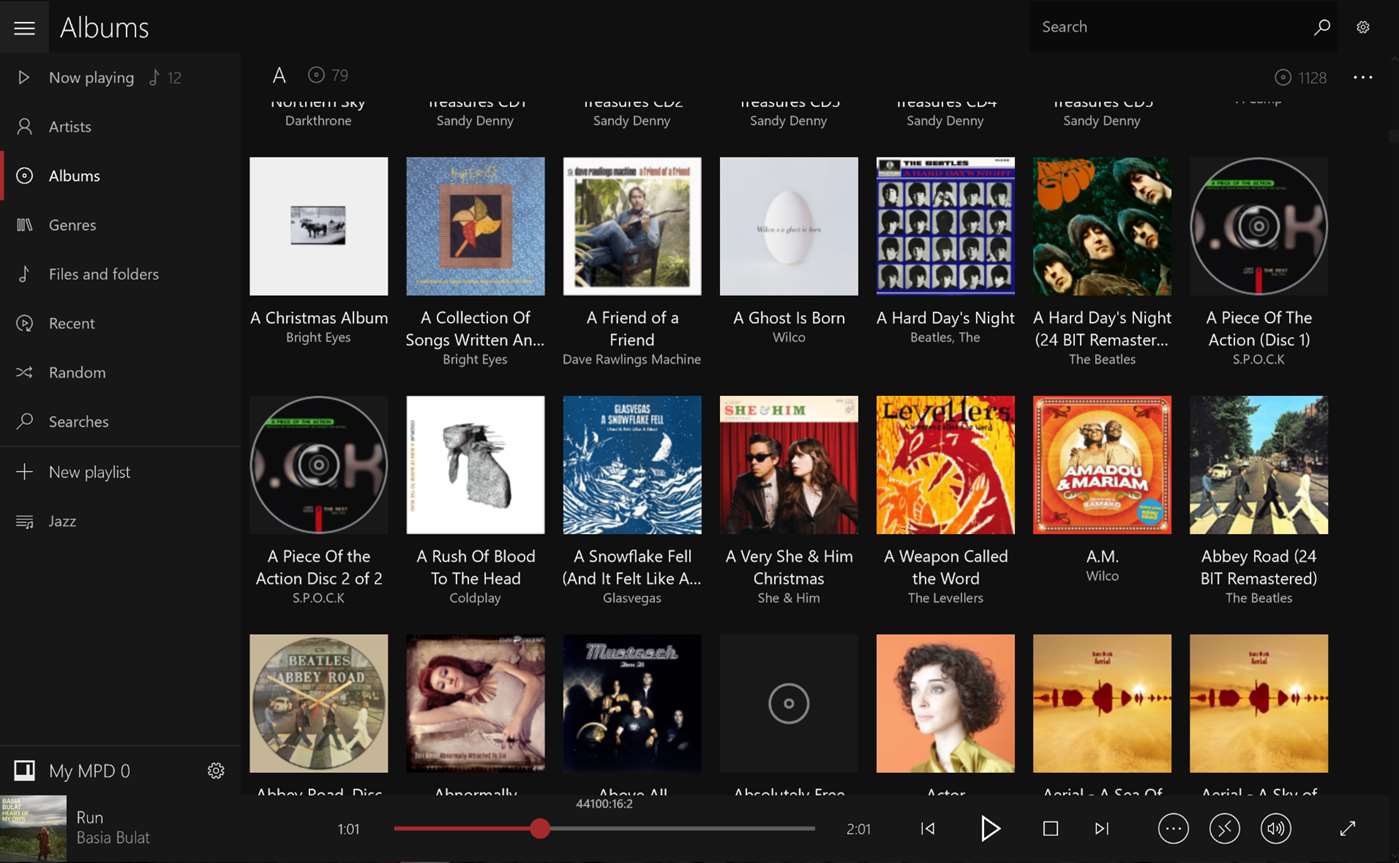Screen dimensions: 1399x863
Task: Open A Snowflake Fell album by Glasvegas
Action: (632, 465)
